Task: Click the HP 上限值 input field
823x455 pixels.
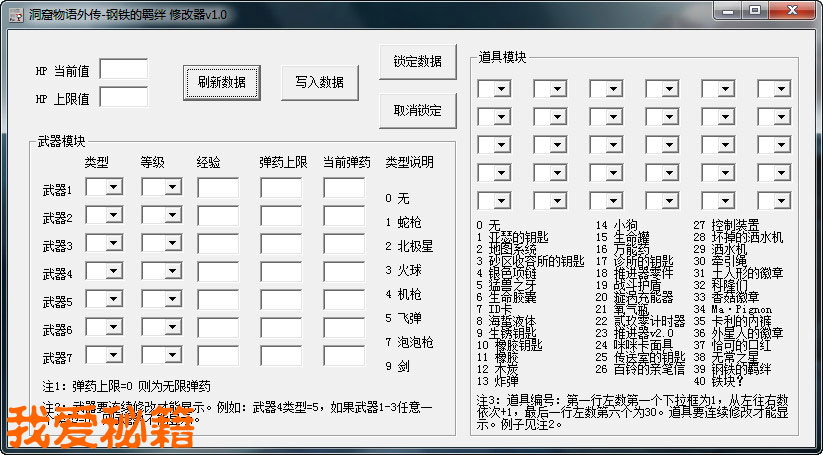Action: (x=123, y=98)
